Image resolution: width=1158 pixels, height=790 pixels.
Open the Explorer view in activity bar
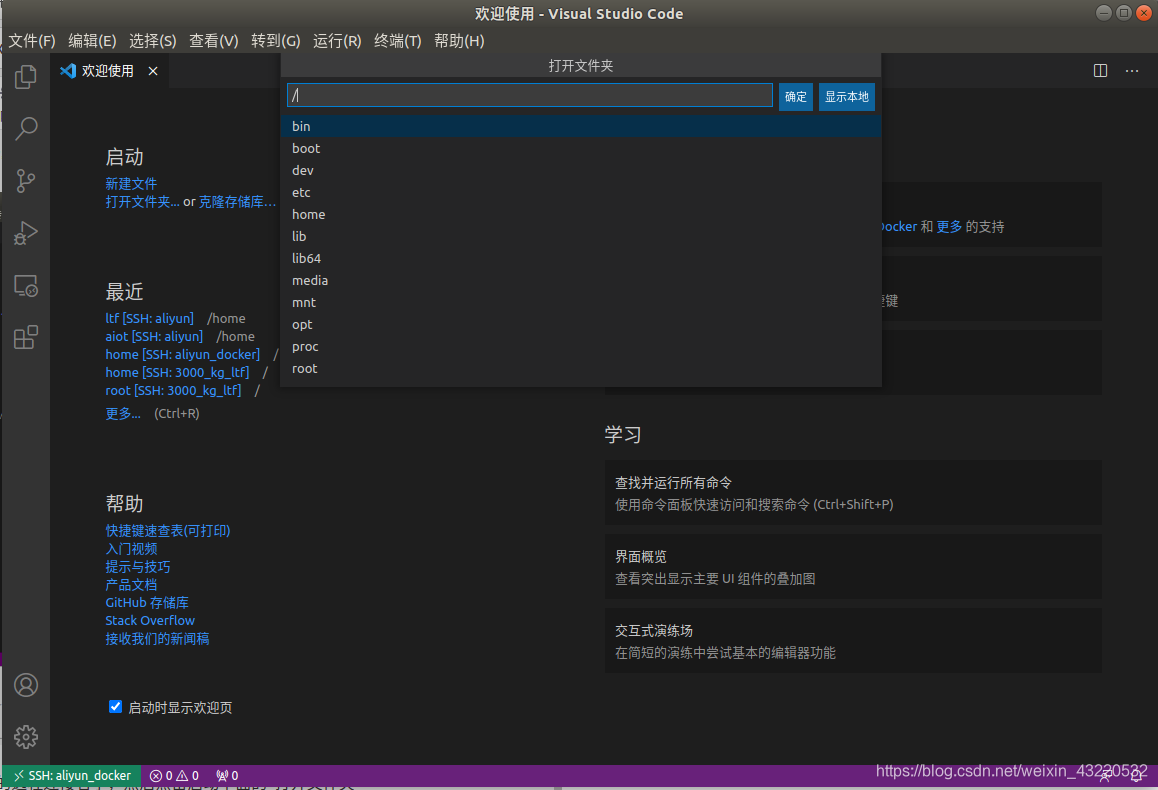point(26,77)
